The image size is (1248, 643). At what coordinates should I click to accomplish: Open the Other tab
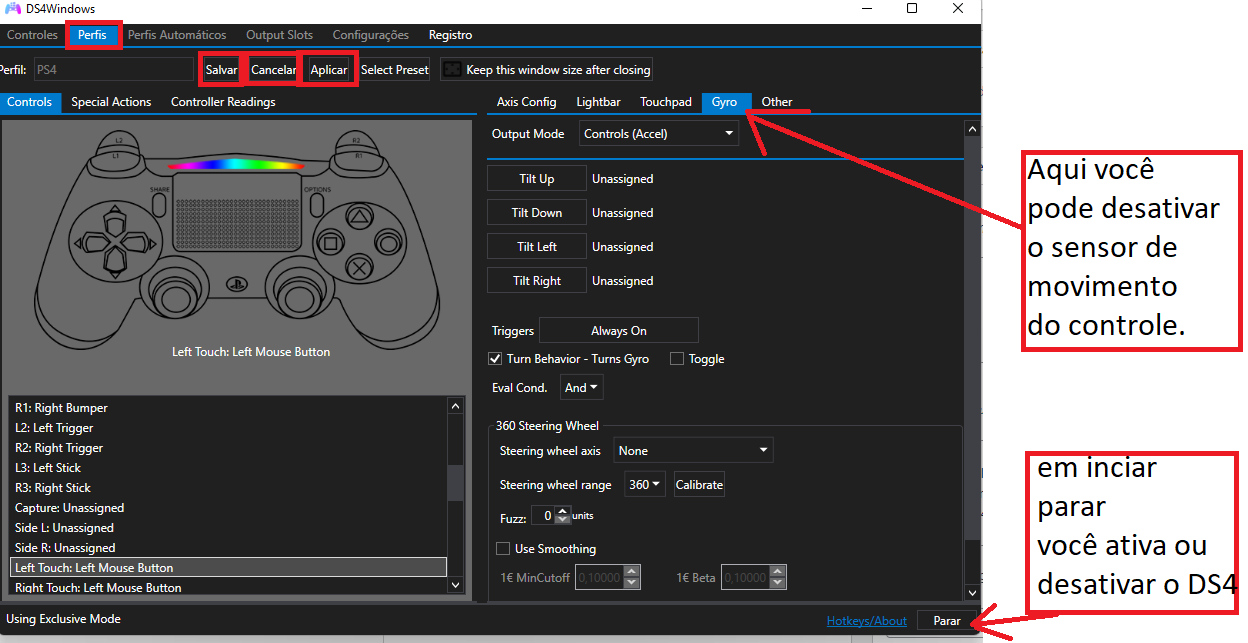pos(777,102)
